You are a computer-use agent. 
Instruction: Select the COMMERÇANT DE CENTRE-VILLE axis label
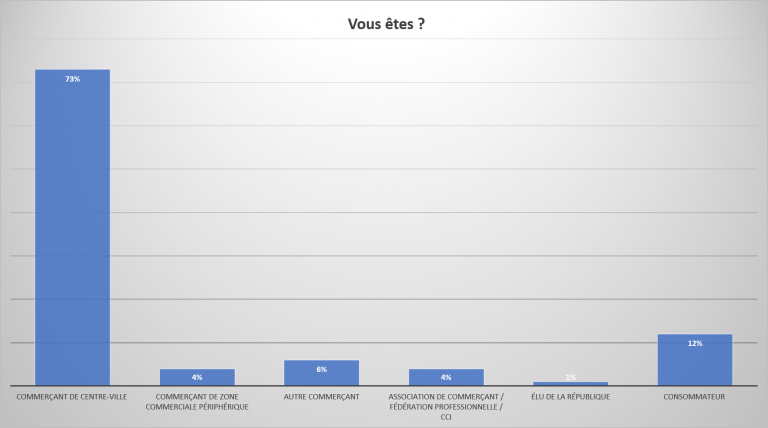click(72, 397)
